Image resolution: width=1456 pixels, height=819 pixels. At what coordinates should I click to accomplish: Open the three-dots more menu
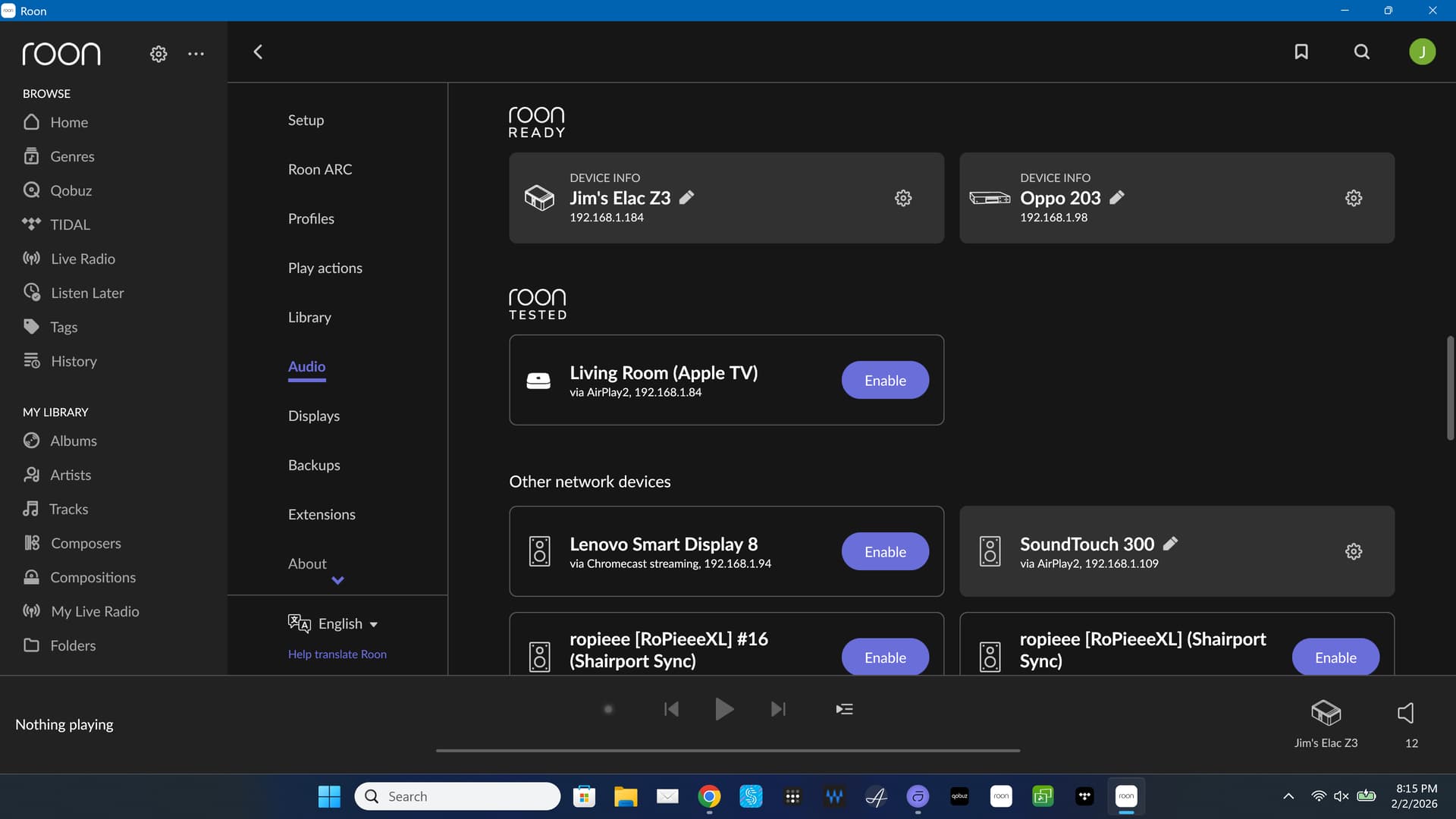tap(196, 54)
